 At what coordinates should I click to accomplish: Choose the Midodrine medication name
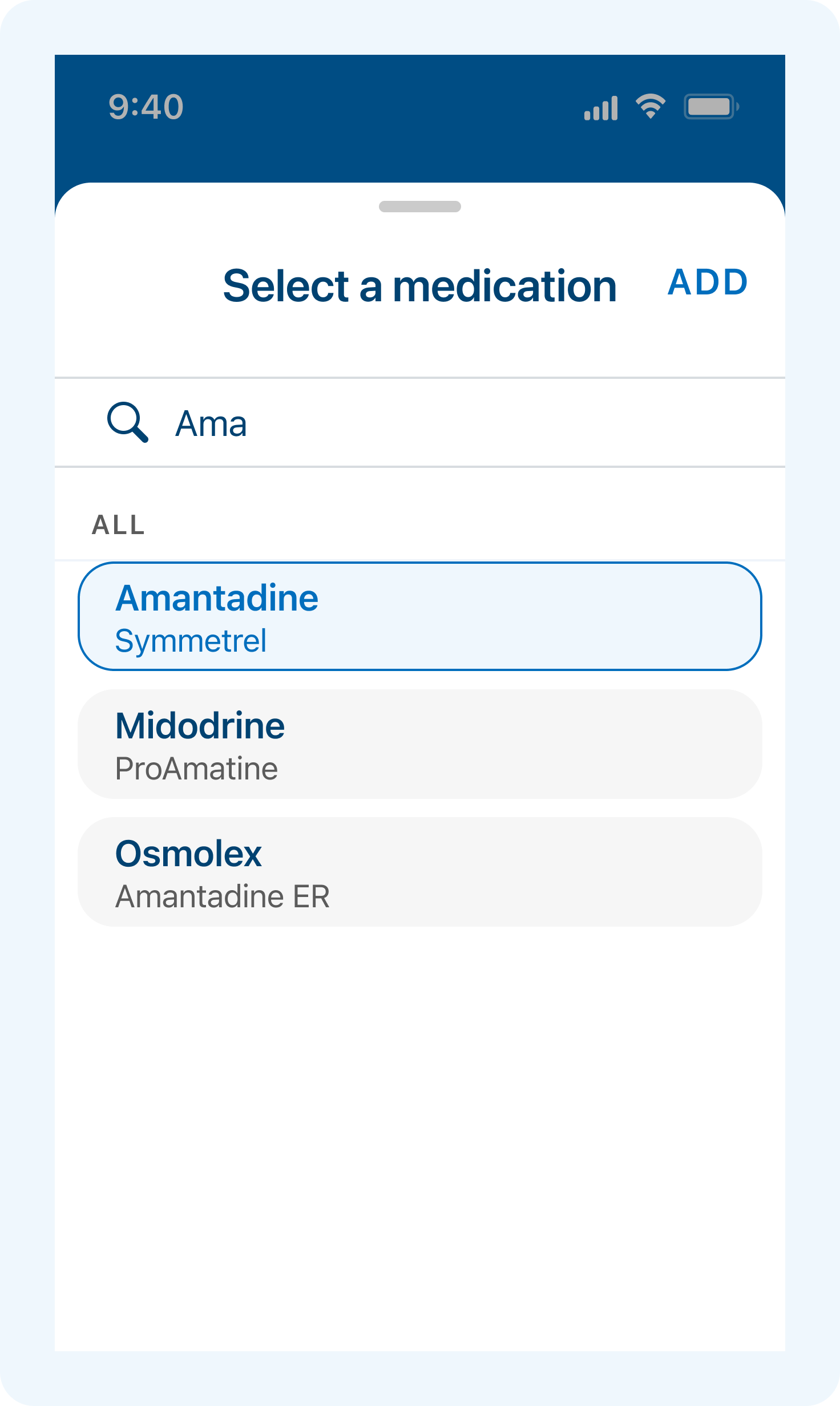(x=200, y=726)
